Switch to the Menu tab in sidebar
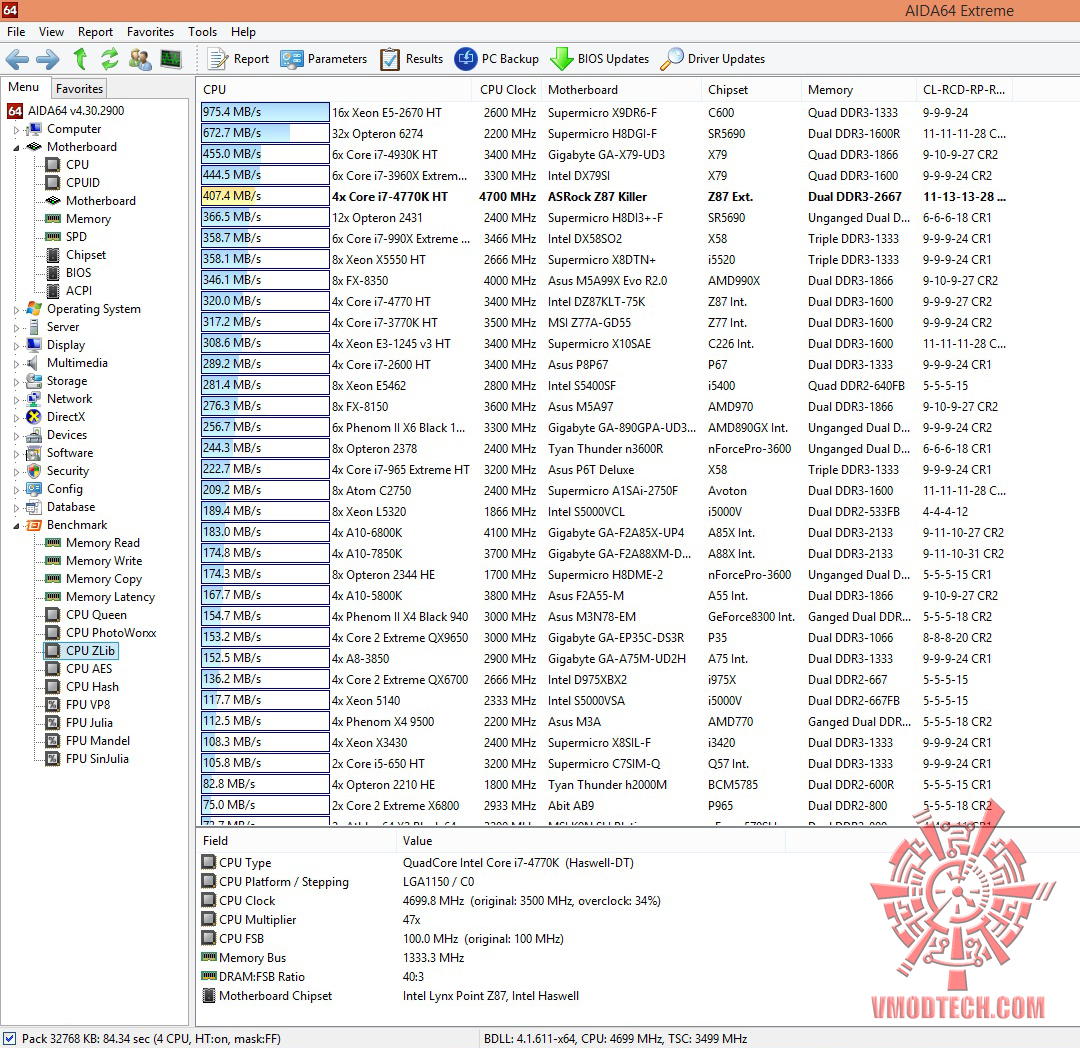The width and height of the screenshot is (1080, 1048). coord(23,87)
